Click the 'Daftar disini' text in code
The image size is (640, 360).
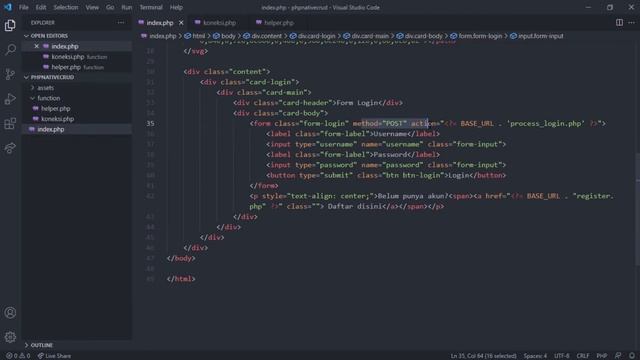(354, 206)
